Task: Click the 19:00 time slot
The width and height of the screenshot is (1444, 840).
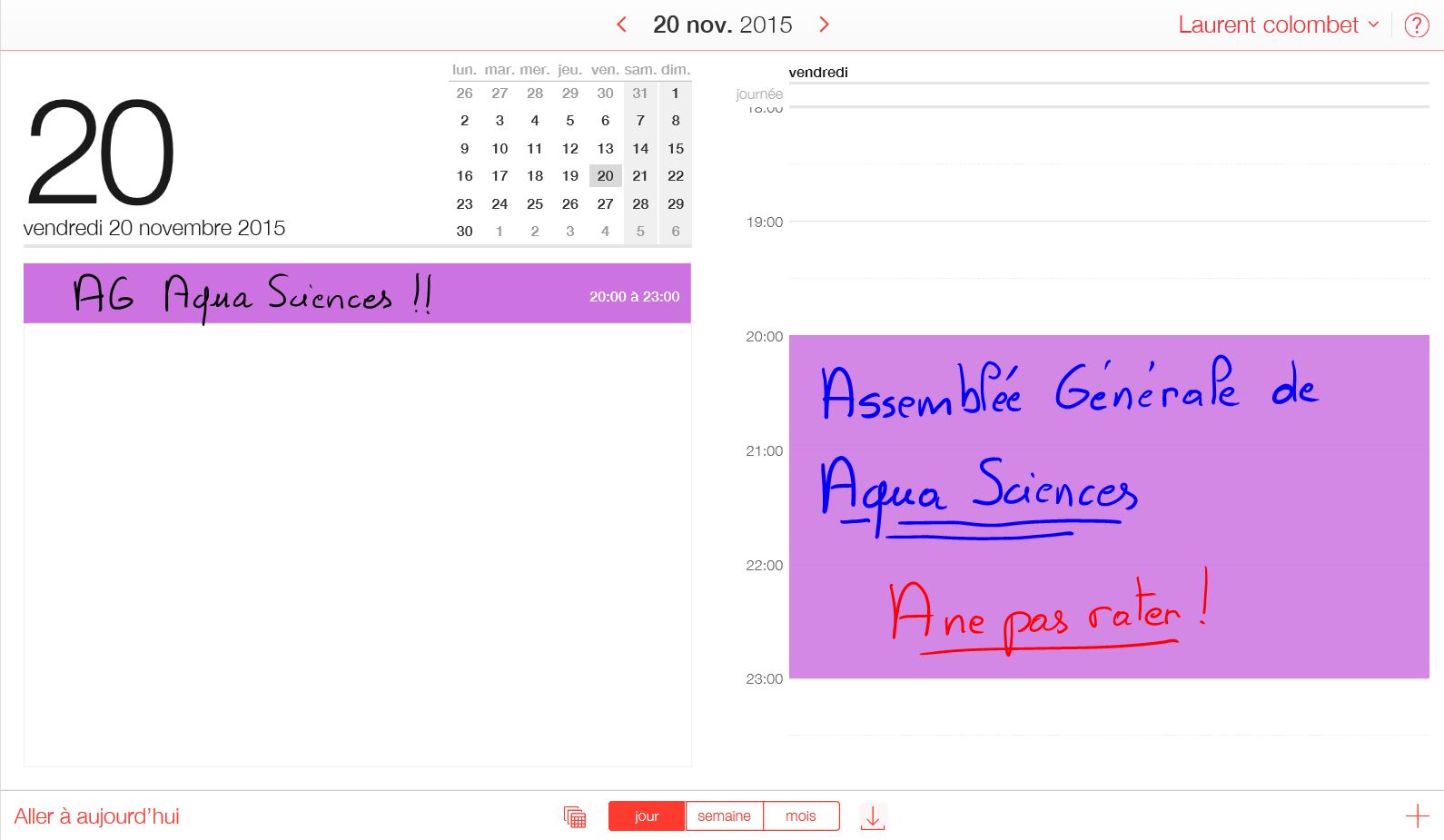Action: [1108, 250]
